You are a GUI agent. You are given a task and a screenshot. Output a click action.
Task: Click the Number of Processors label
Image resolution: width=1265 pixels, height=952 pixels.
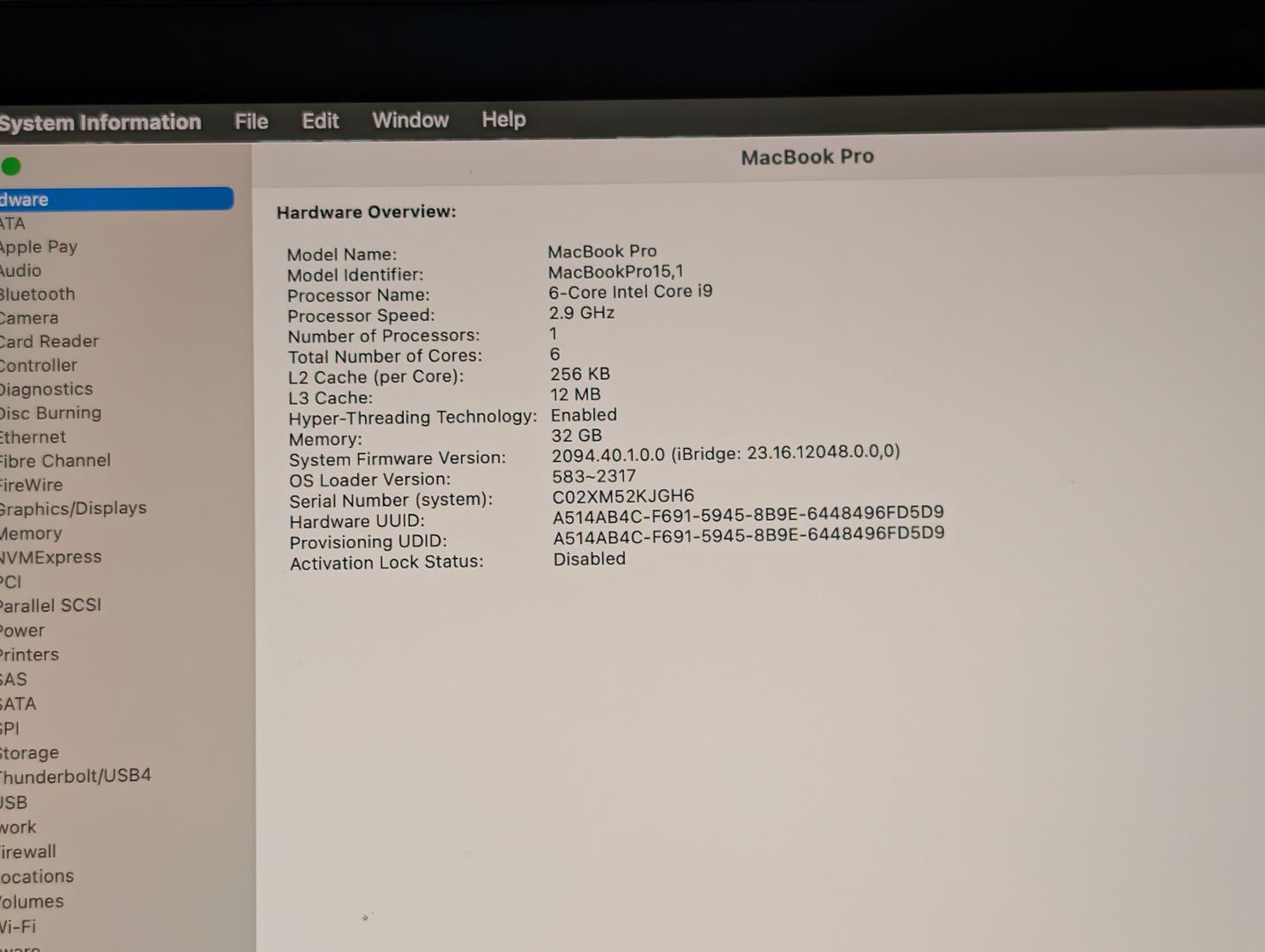pos(383,336)
